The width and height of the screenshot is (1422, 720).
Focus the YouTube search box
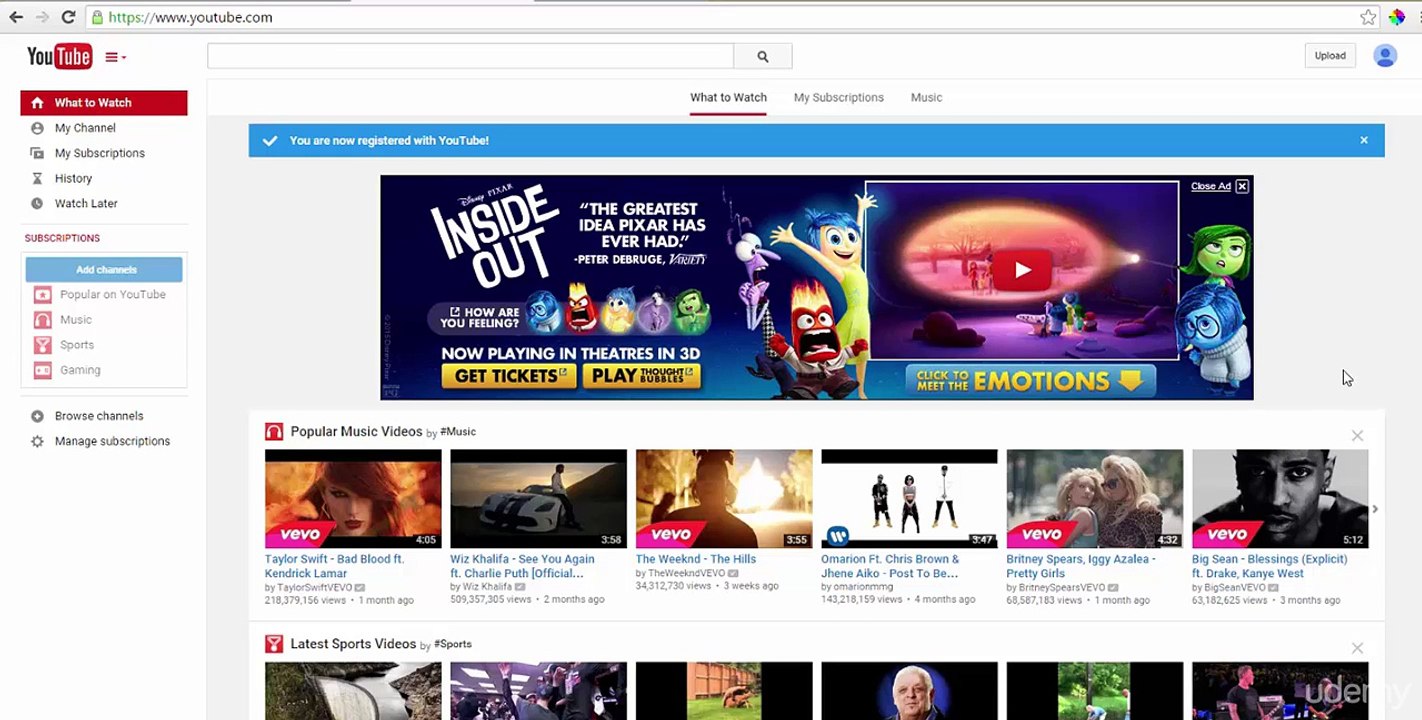click(470, 56)
